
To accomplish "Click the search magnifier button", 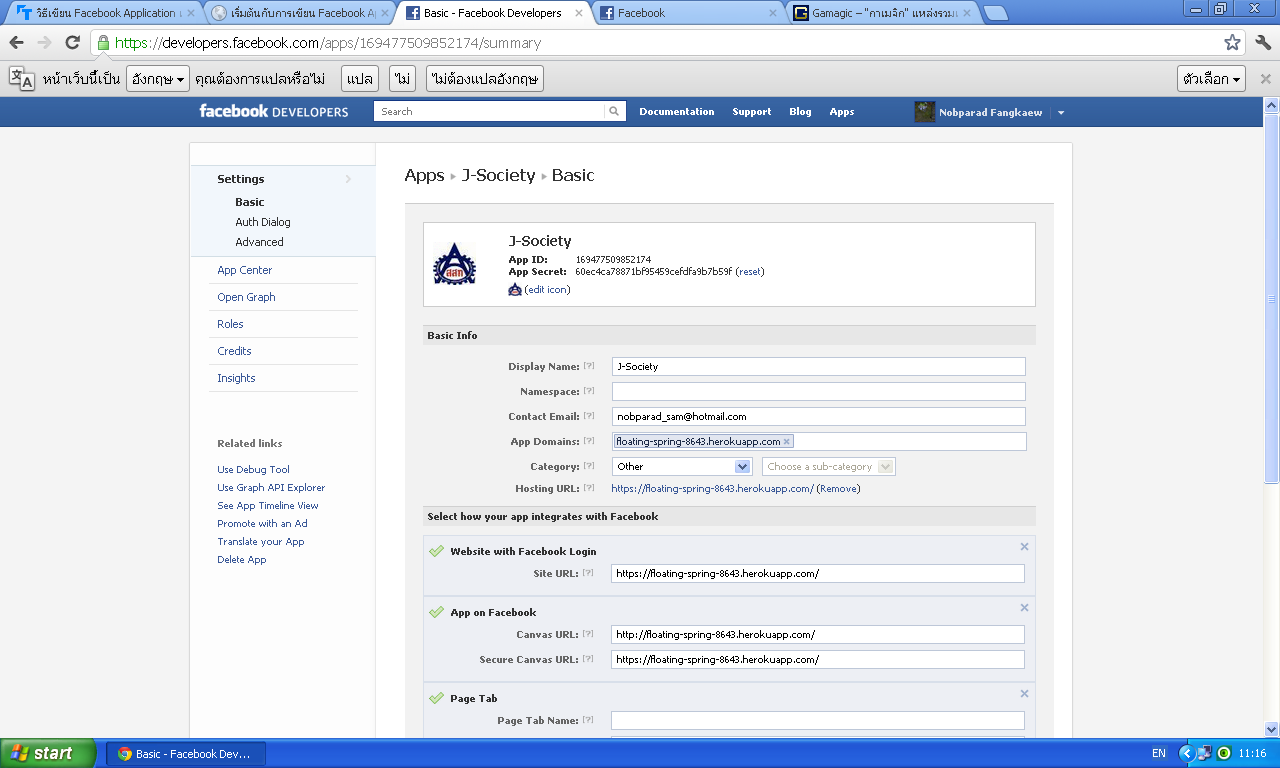I will (x=615, y=112).
